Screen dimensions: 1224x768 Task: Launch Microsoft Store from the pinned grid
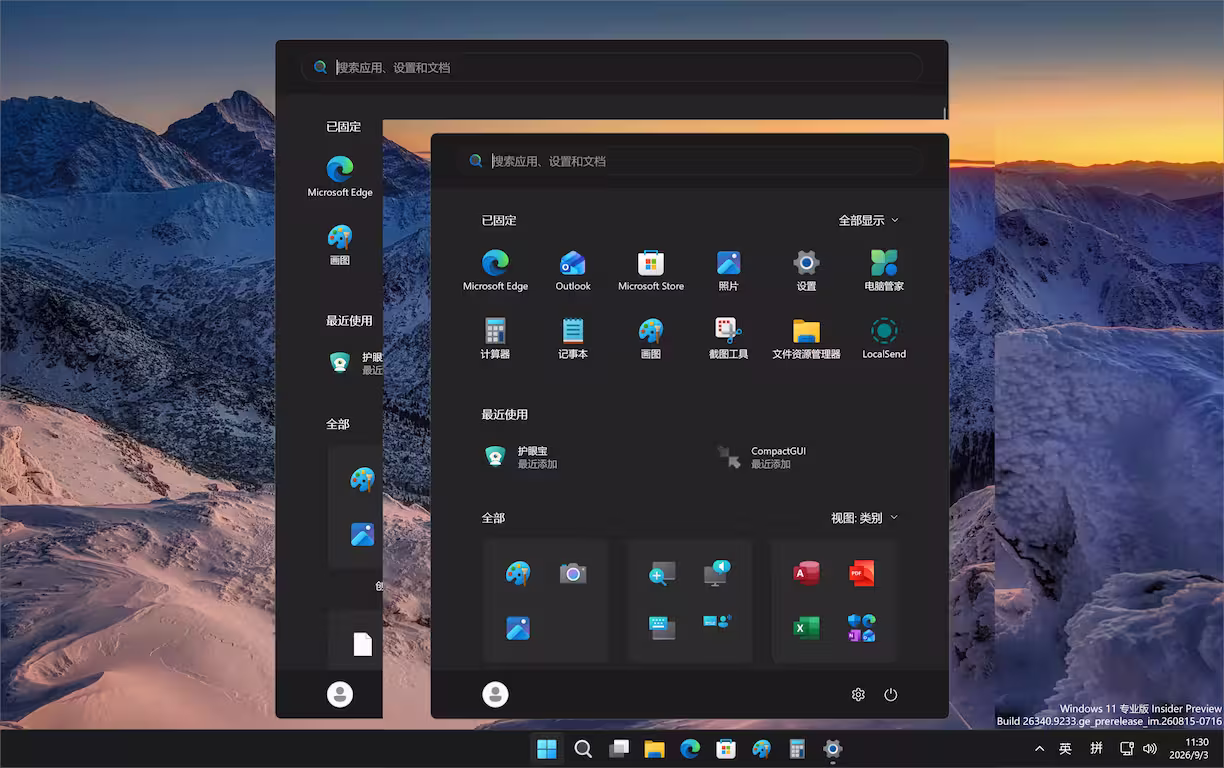pos(651,271)
